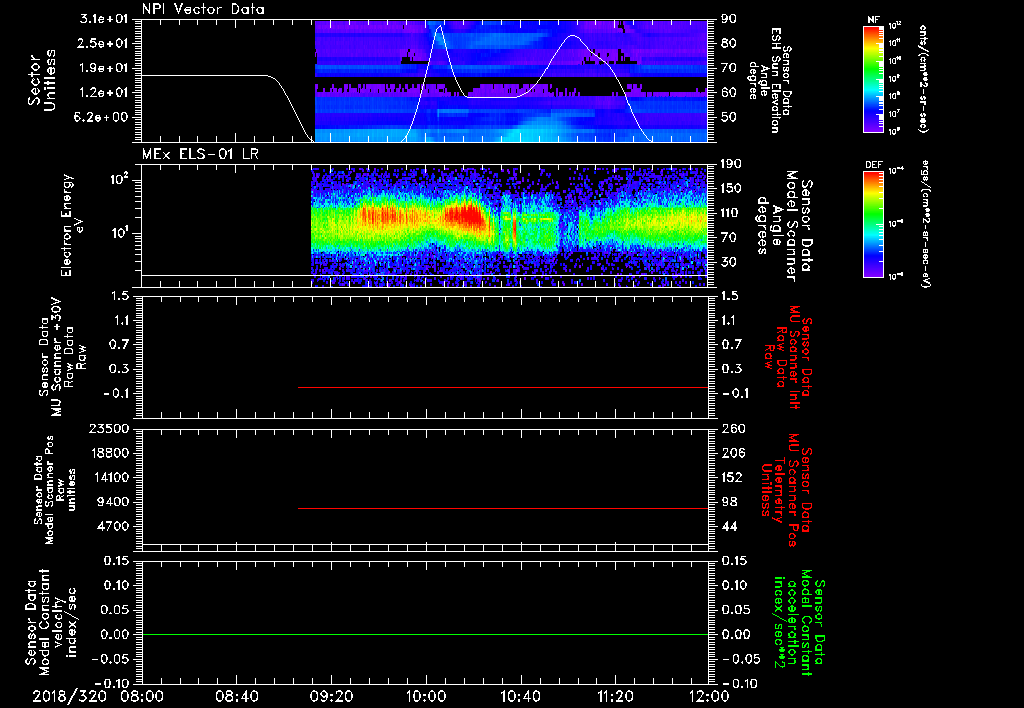This screenshot has width=1024, height=708.
Task: Click the DEF energy flux color bar
Action: (x=873, y=224)
